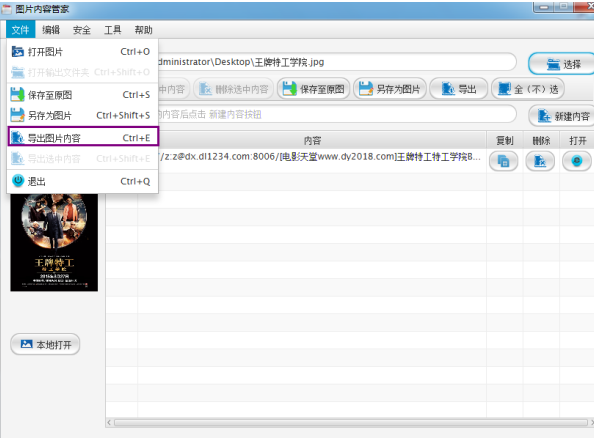Click the scrollbar left arrow

point(109,422)
